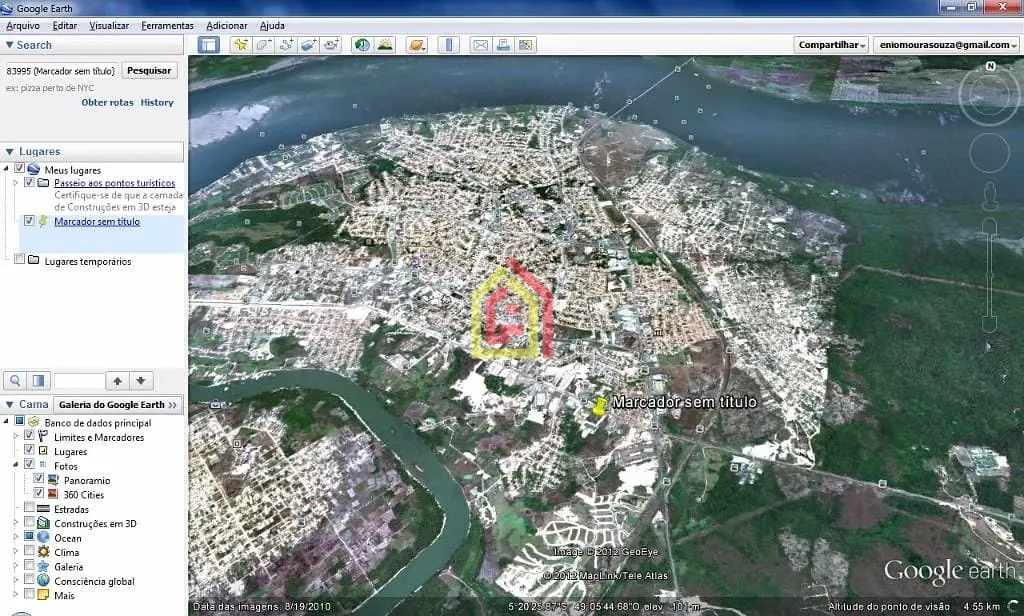The image size is (1024, 616).
Task: Move the selected place down with arrow
Action: pyautogui.click(x=140, y=380)
